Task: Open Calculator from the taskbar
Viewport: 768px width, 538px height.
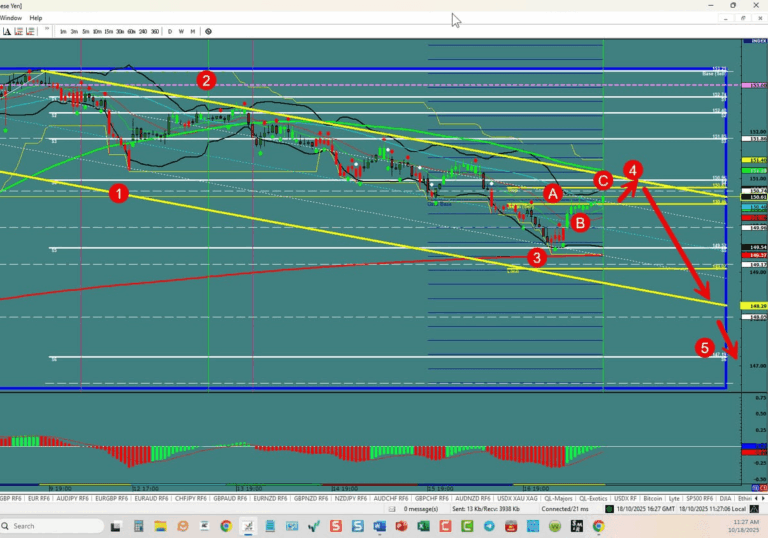Action: click(138, 527)
